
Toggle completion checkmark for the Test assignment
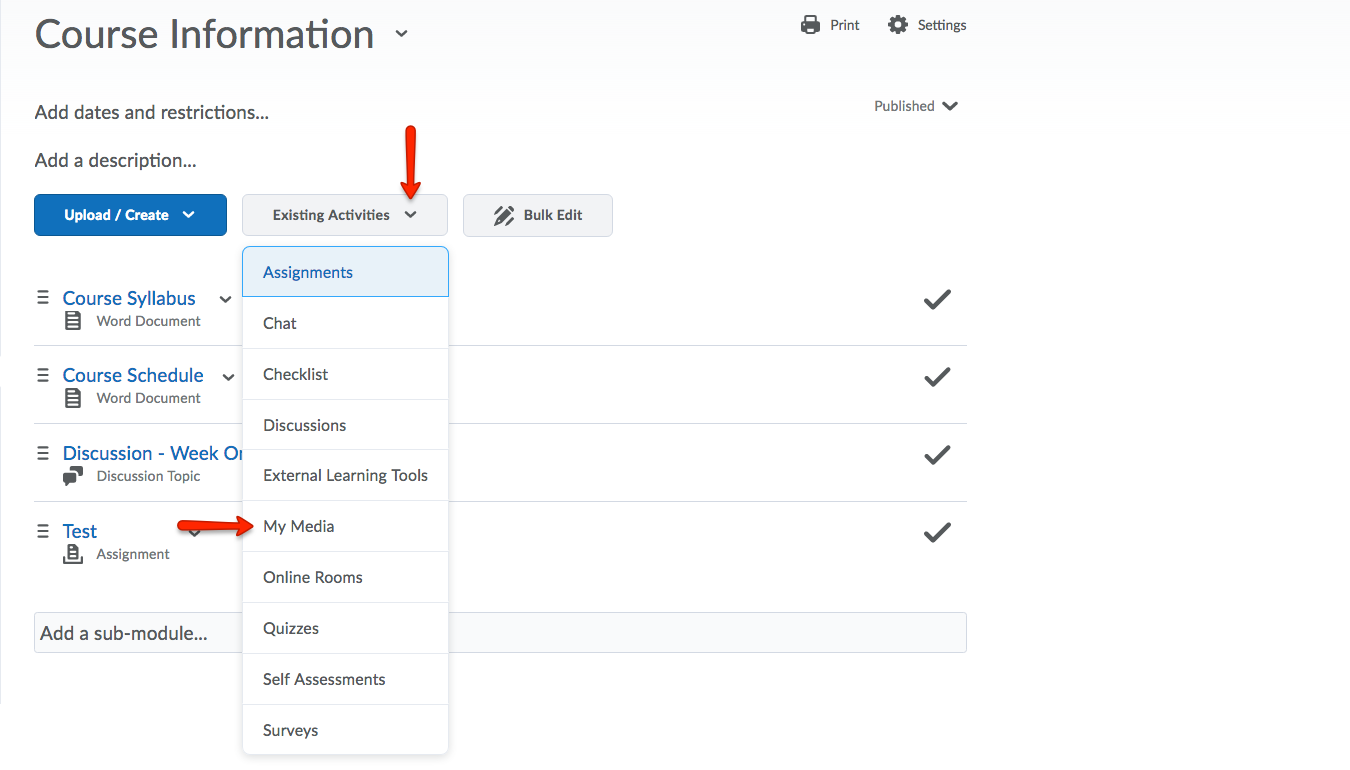click(x=936, y=533)
